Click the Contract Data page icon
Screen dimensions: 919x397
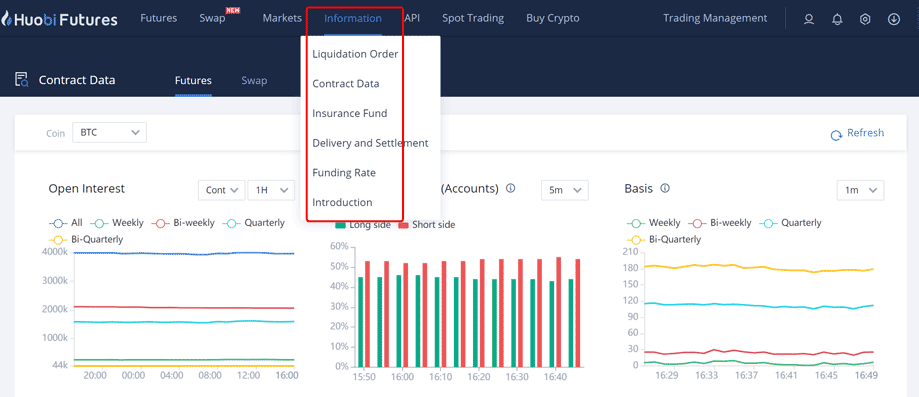(22, 80)
